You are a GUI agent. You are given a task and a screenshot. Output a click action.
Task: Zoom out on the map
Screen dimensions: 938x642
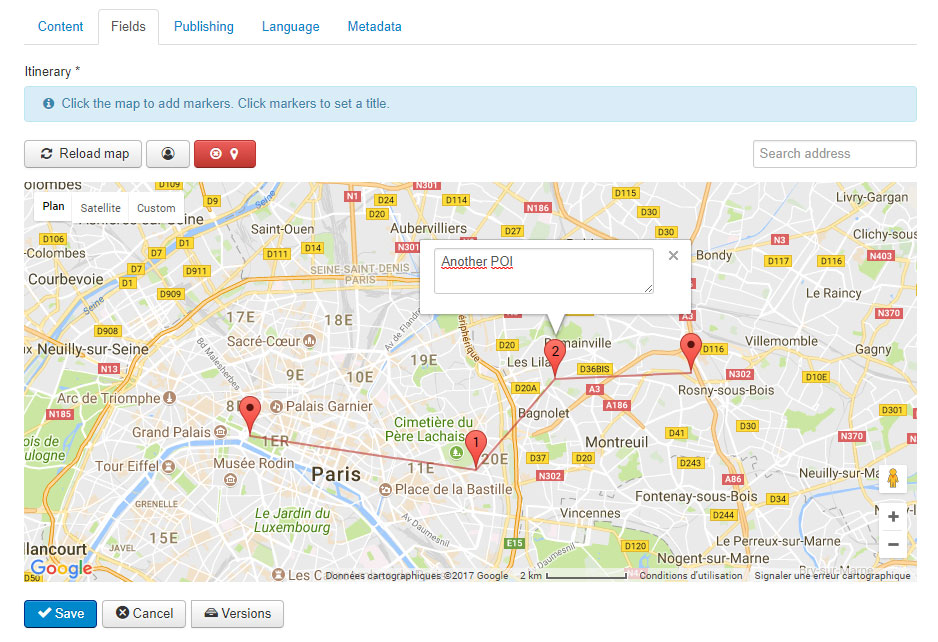point(893,544)
